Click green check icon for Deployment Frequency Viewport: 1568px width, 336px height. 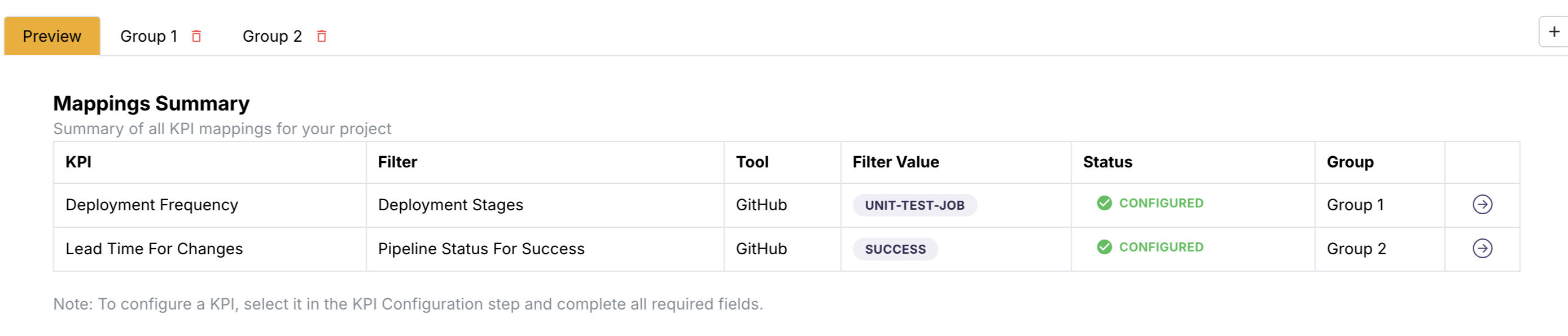(x=1104, y=204)
